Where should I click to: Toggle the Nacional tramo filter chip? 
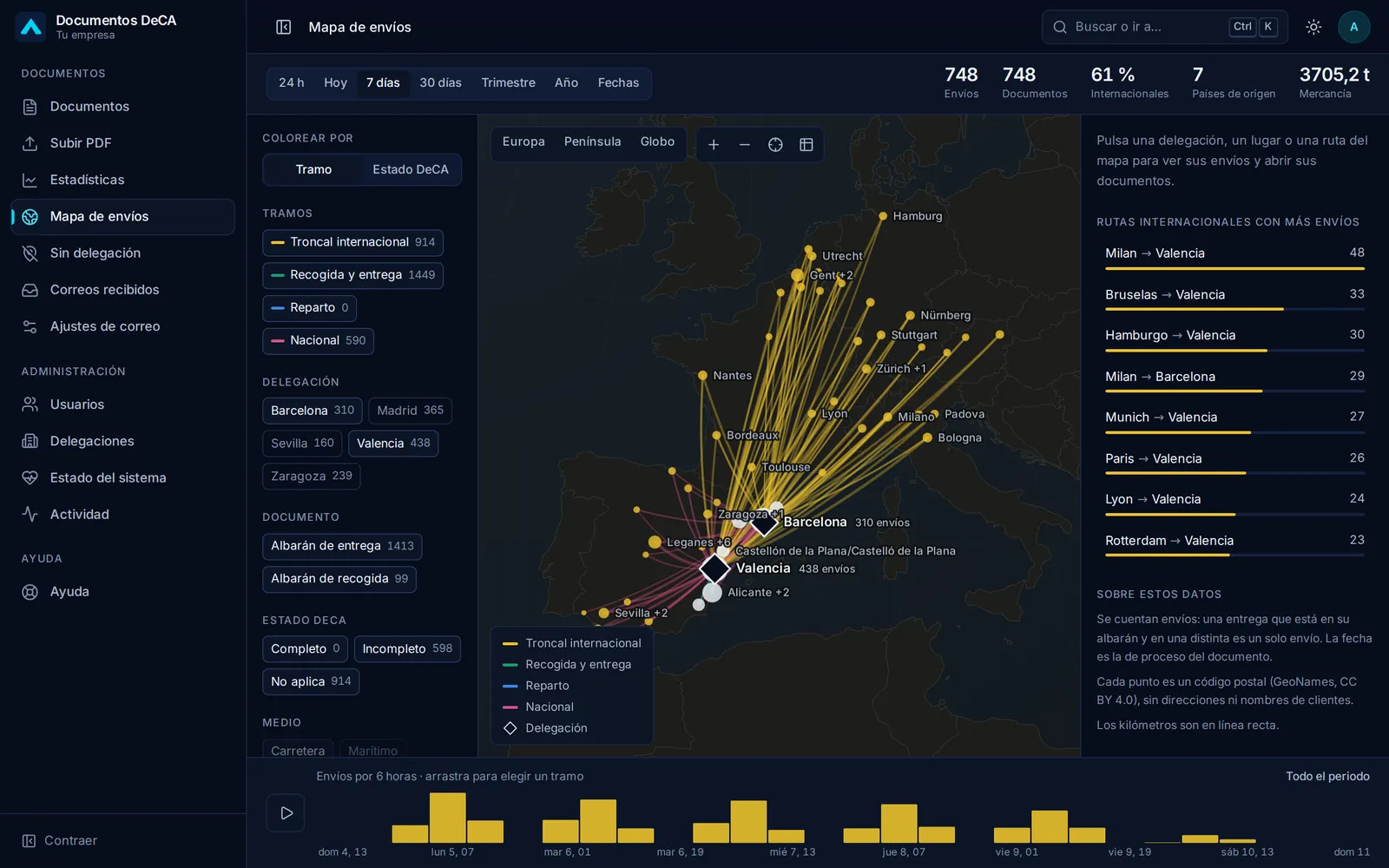(318, 341)
